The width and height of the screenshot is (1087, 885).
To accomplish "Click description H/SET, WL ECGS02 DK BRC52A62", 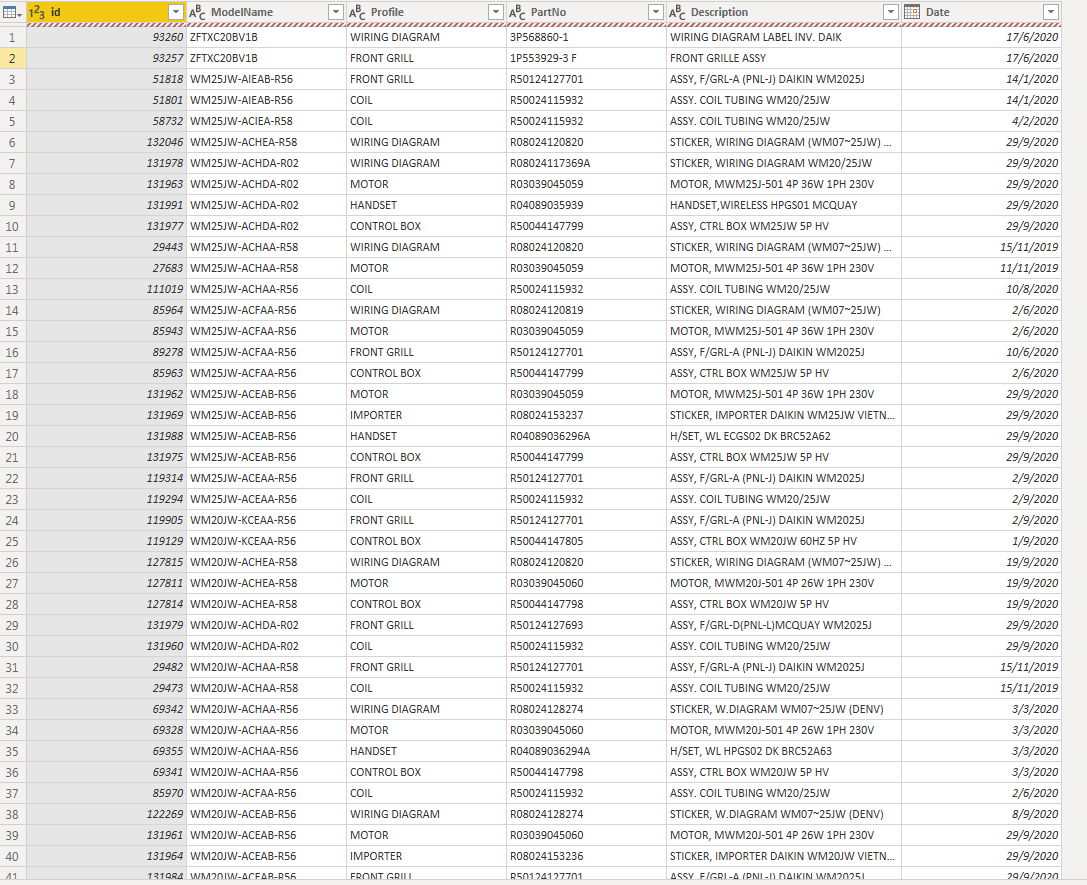I will point(784,437).
